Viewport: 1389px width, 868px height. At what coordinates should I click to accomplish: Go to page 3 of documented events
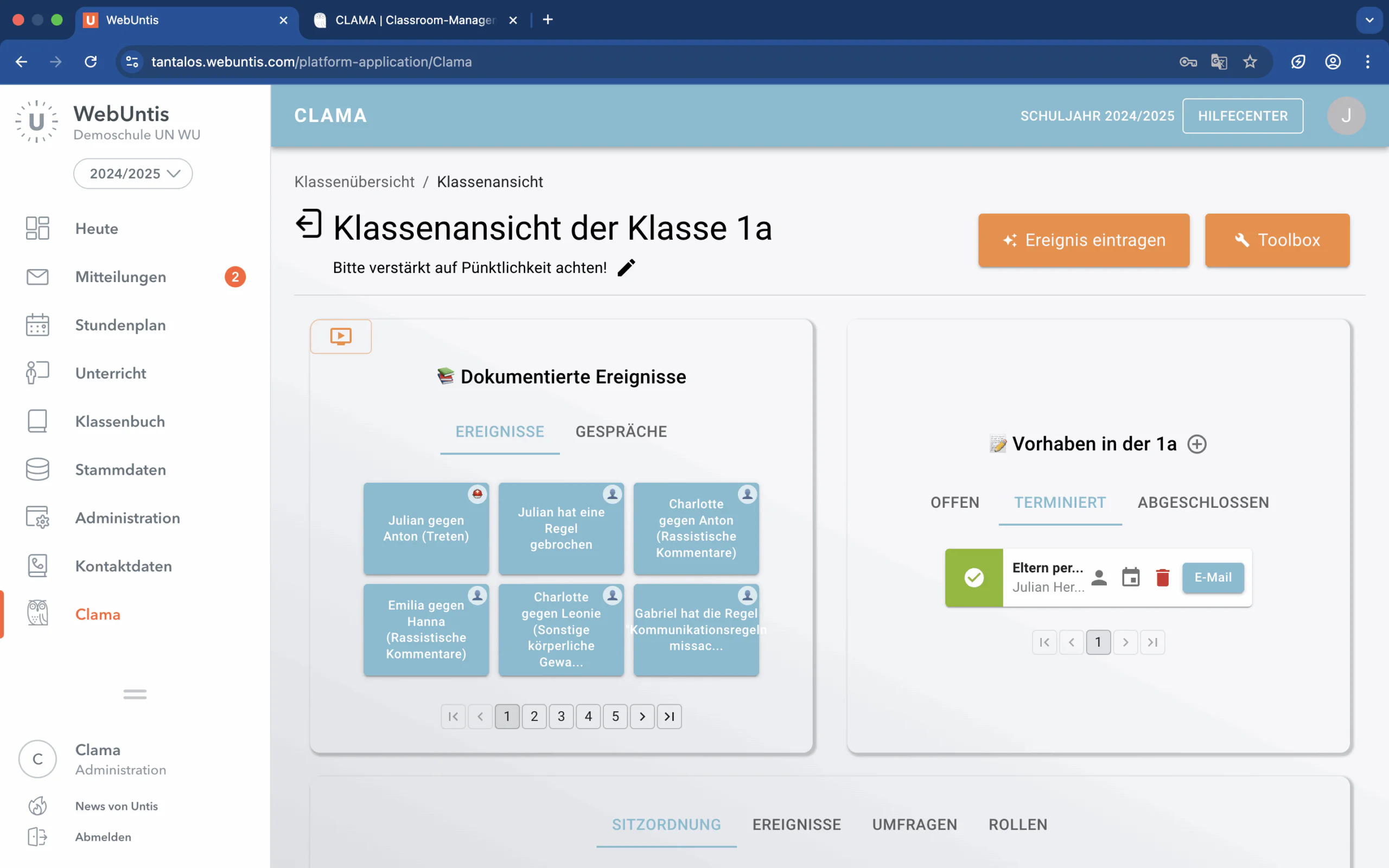[x=561, y=716]
